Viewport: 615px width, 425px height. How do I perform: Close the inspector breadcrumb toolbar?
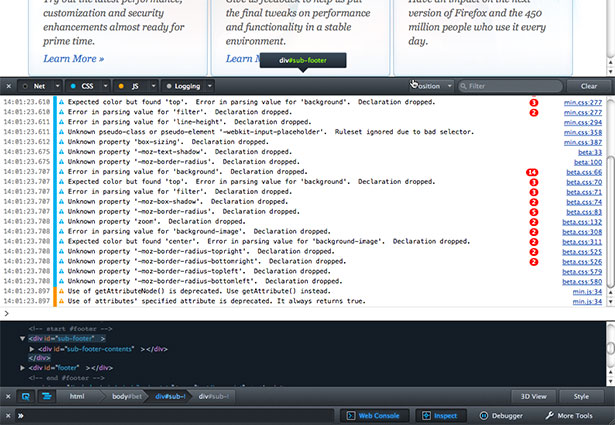click(x=8, y=396)
